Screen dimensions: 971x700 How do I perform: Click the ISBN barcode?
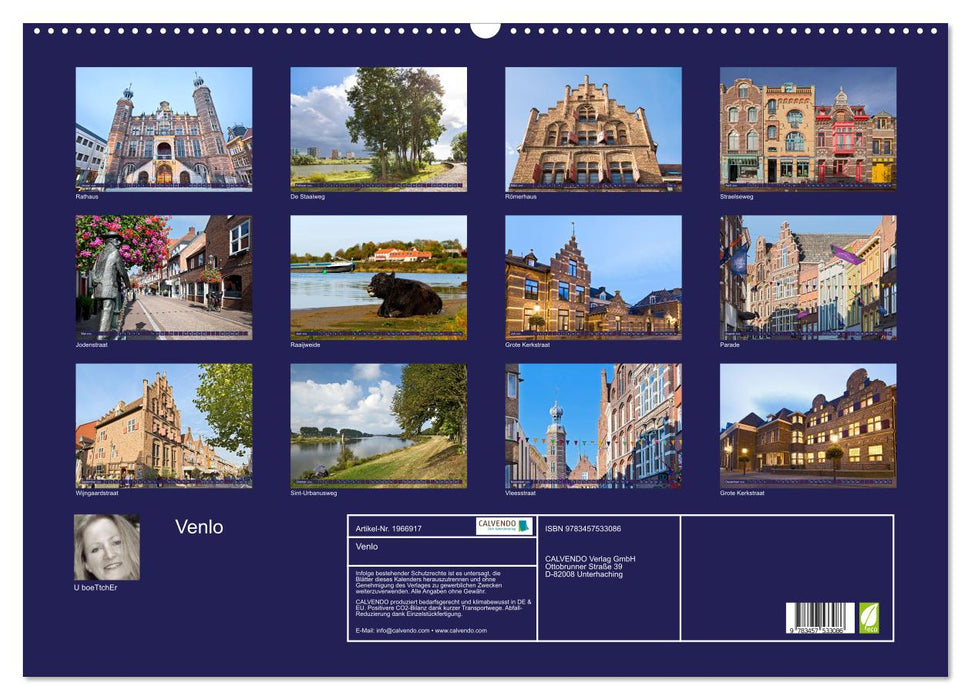819,619
